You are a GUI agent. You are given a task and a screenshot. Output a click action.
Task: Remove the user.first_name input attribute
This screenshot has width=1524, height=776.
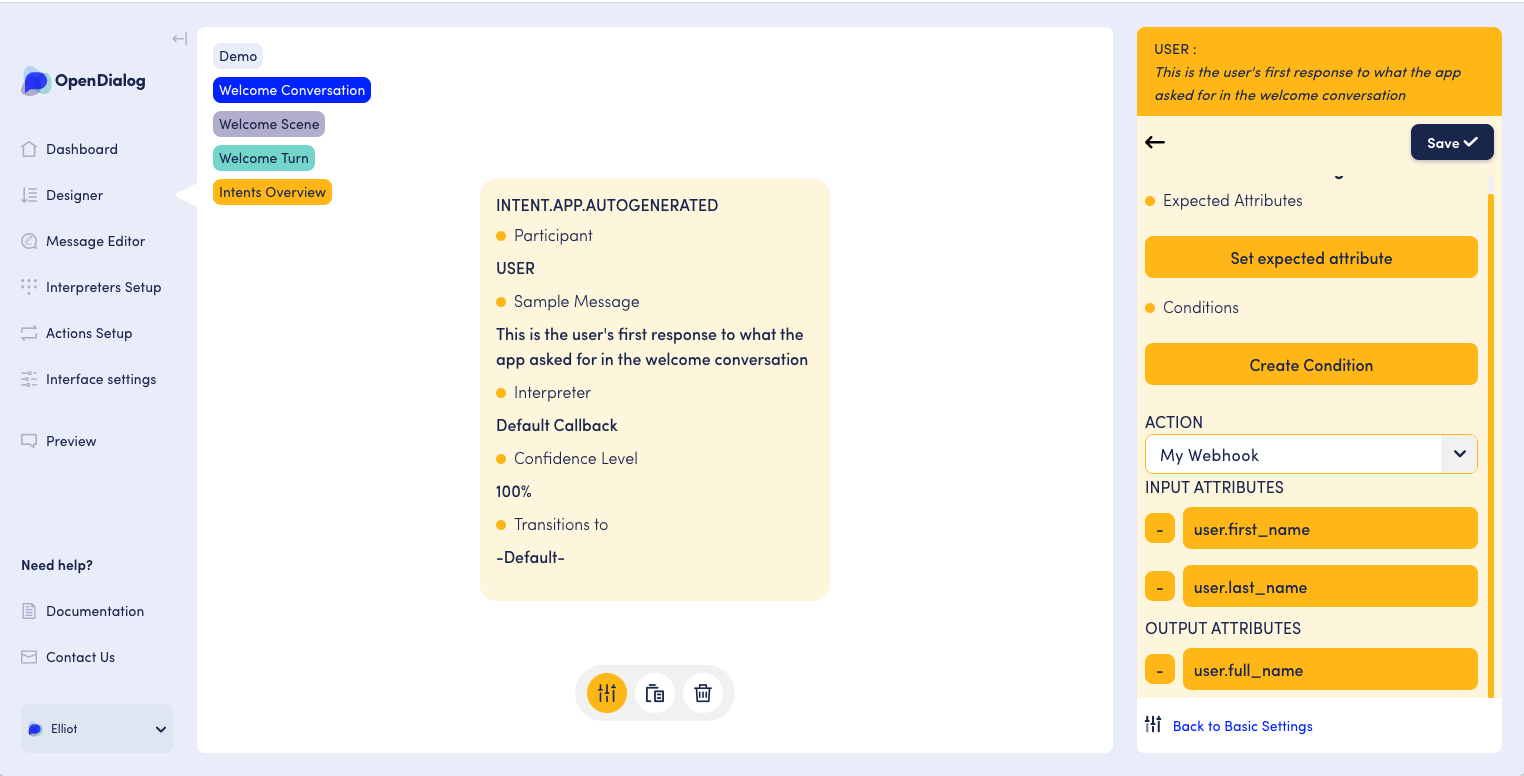point(1160,529)
